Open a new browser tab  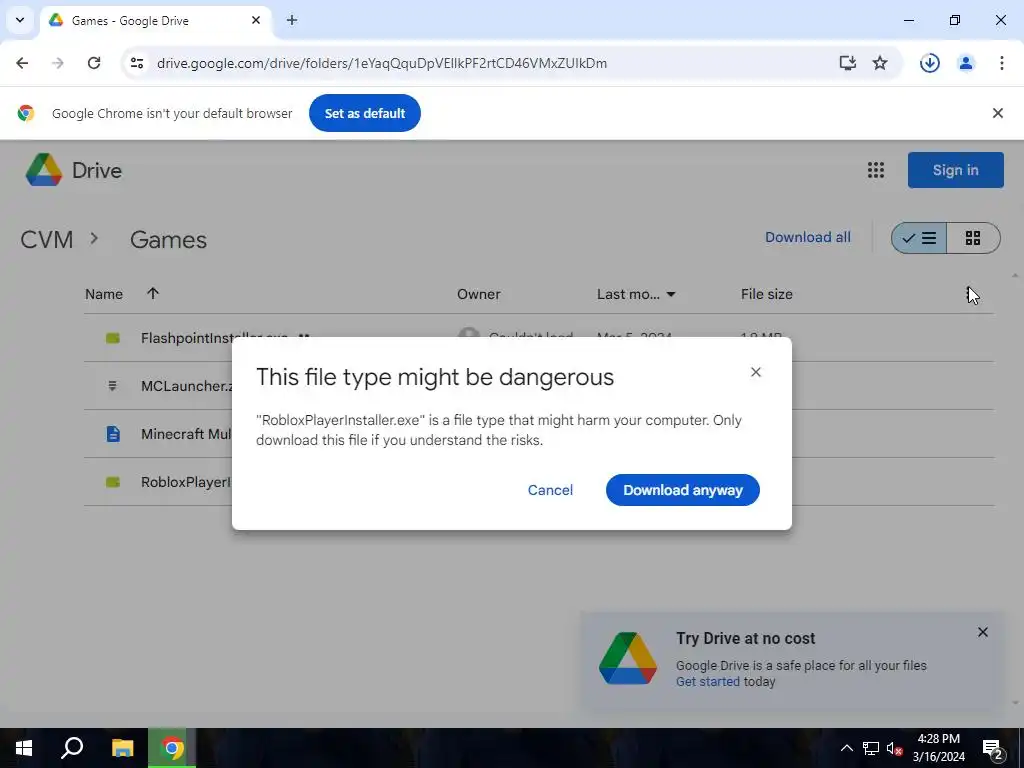[x=292, y=20]
